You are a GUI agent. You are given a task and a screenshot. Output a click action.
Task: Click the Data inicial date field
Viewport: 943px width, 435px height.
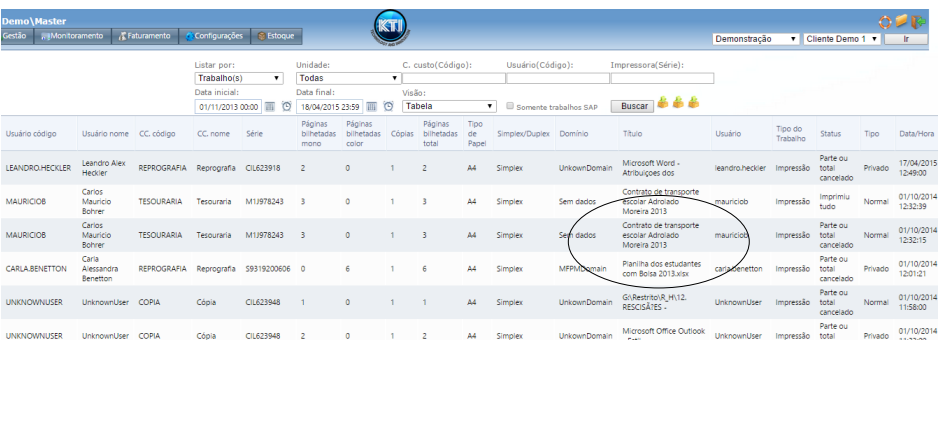point(229,107)
